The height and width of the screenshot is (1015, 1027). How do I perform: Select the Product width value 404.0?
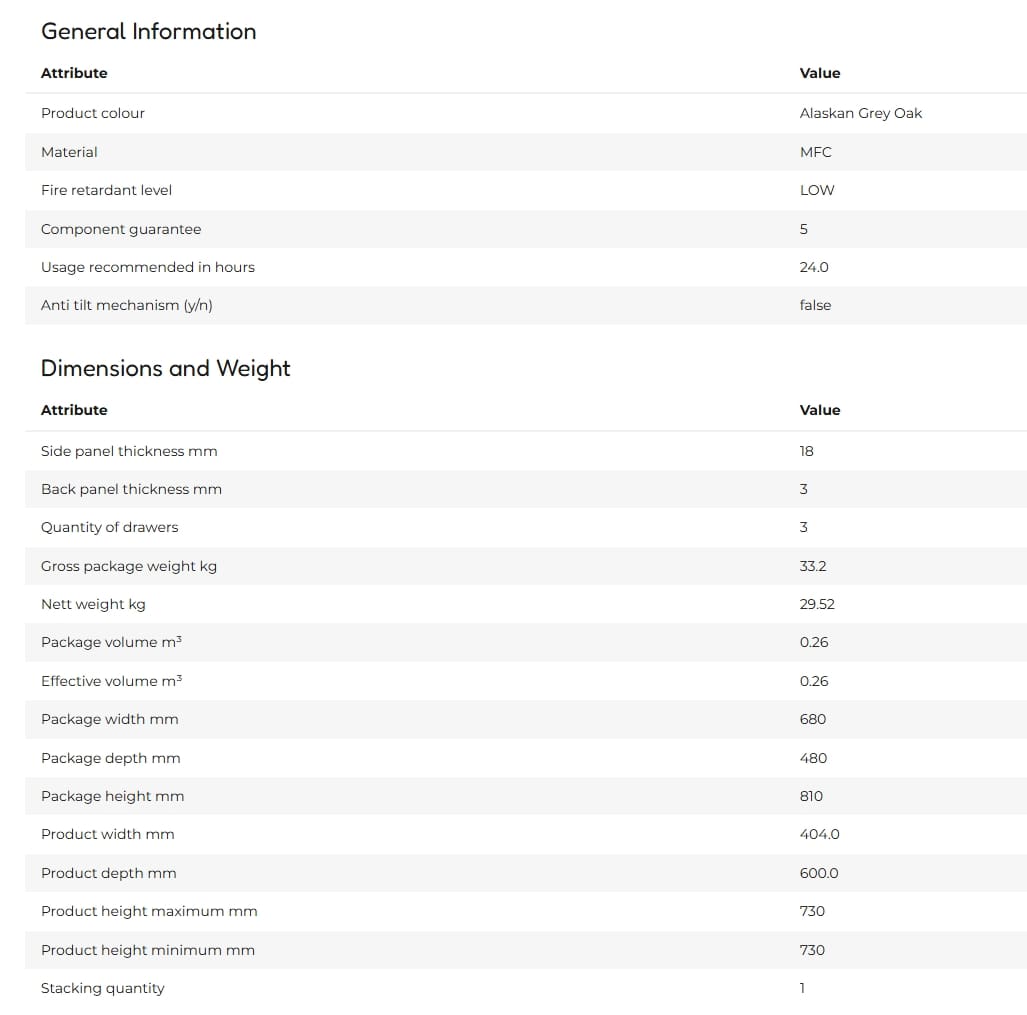(819, 834)
